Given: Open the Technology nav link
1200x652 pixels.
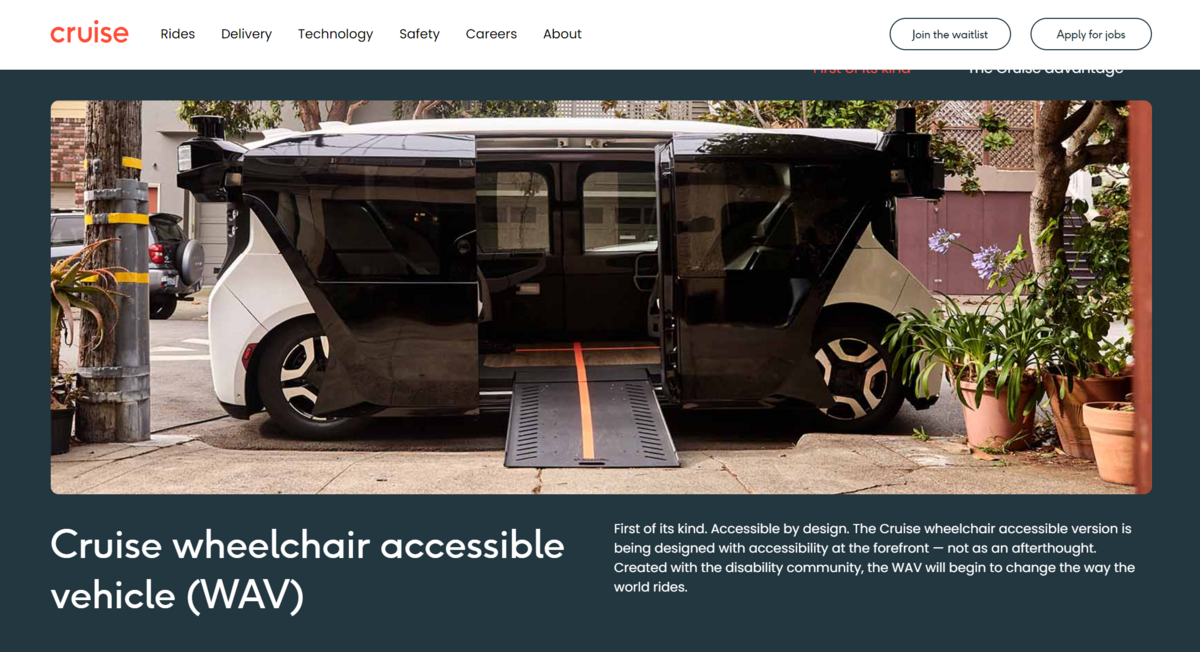Looking at the screenshot, I should click(x=335, y=34).
